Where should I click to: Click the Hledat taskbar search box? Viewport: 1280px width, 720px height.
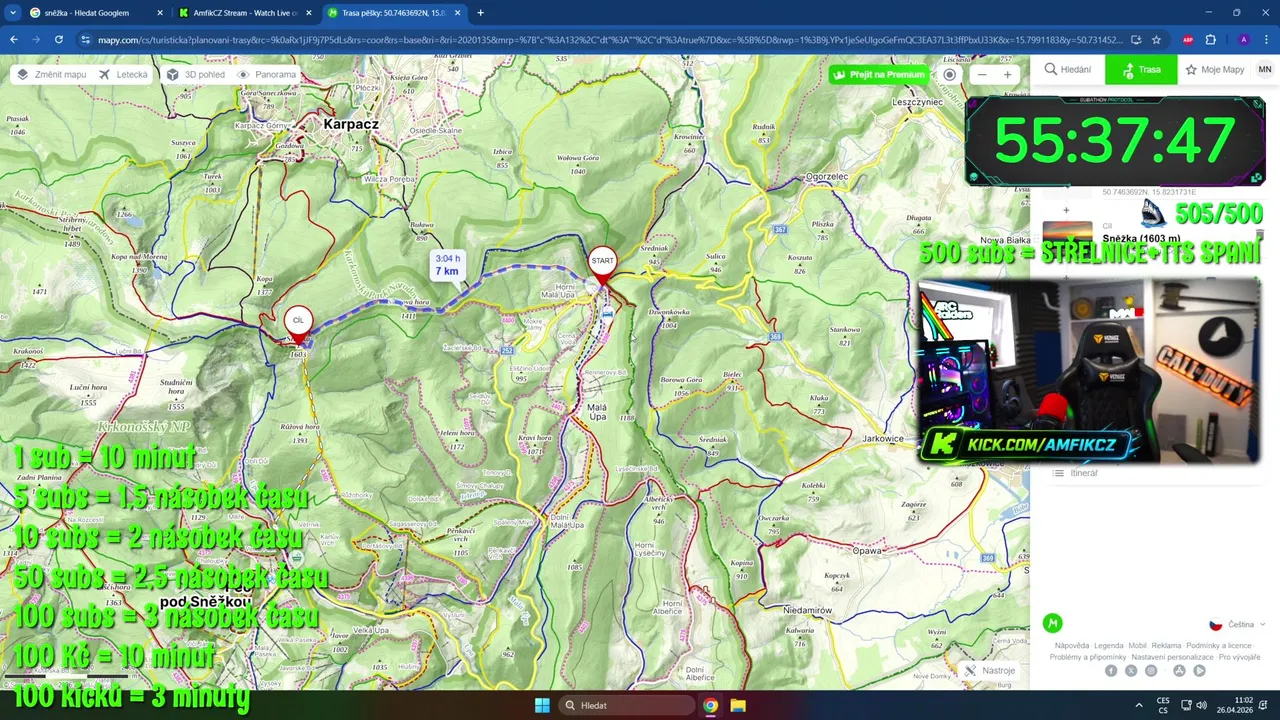pyautogui.click(x=627, y=705)
